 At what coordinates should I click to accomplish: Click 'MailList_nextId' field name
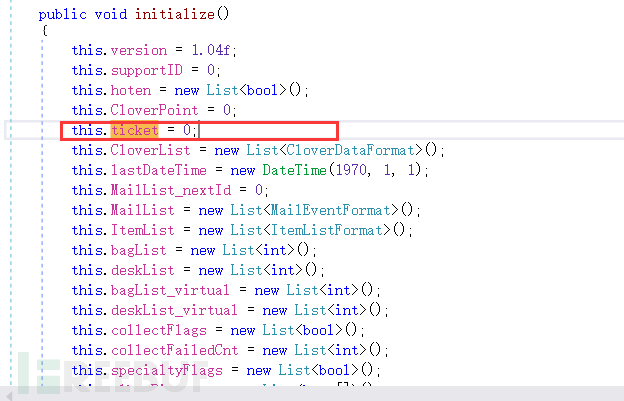[x=170, y=190]
